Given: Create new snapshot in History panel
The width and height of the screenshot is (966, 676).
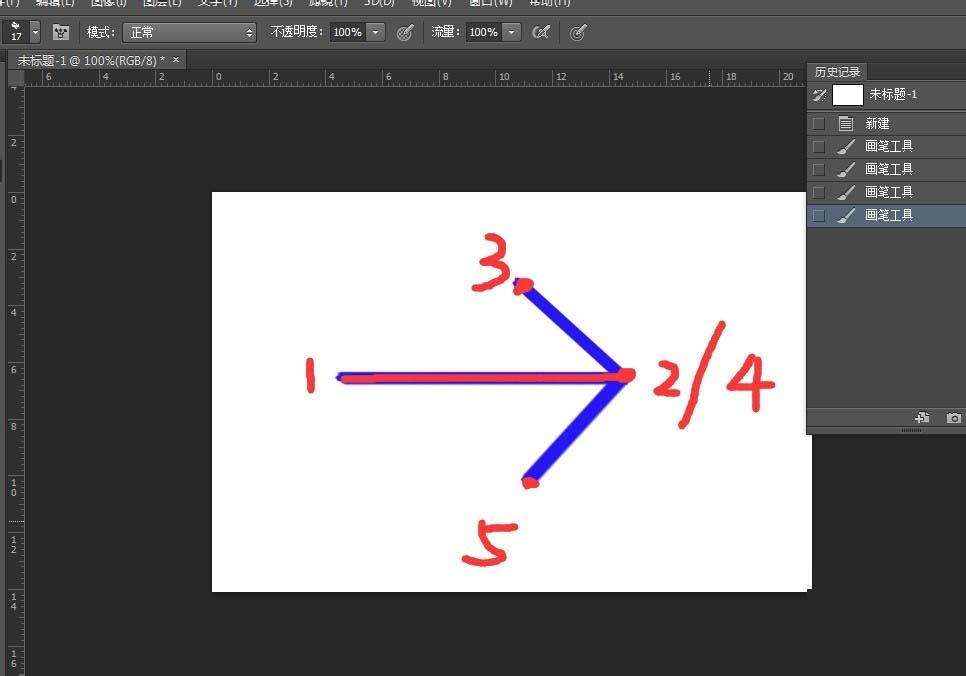Looking at the screenshot, I should pos(952,418).
